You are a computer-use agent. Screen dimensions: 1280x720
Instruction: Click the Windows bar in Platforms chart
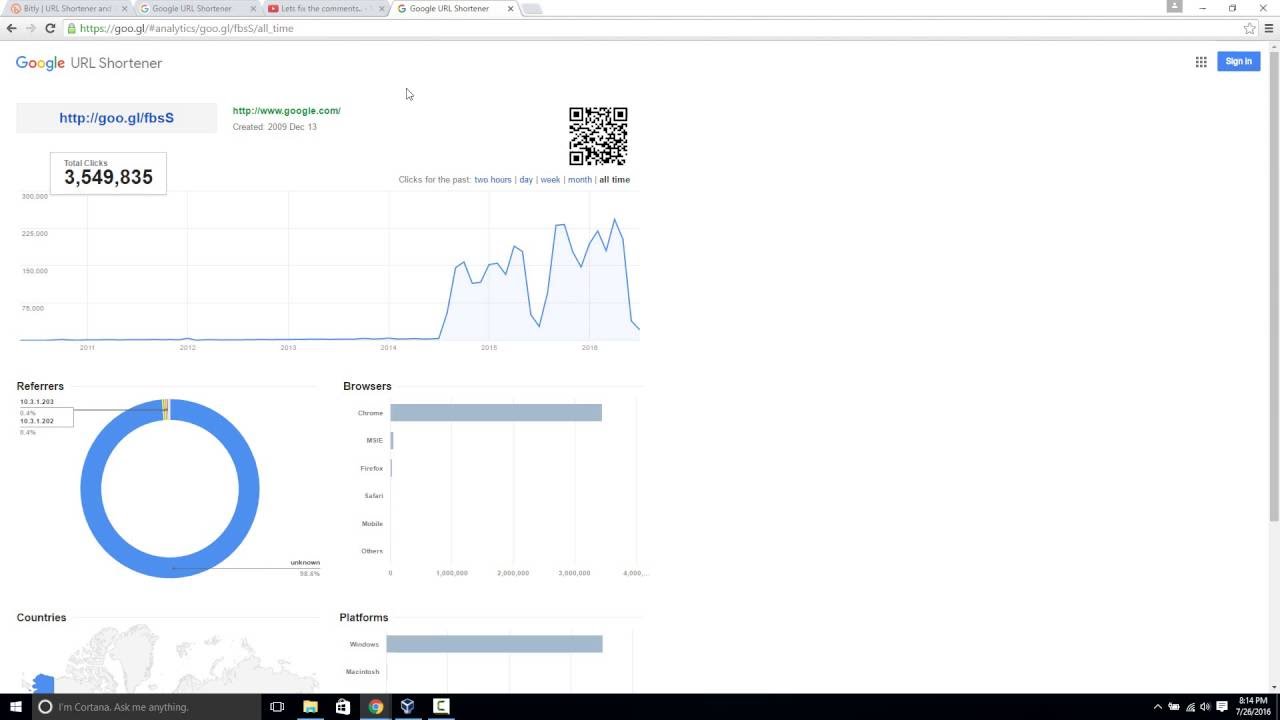[x=495, y=644]
